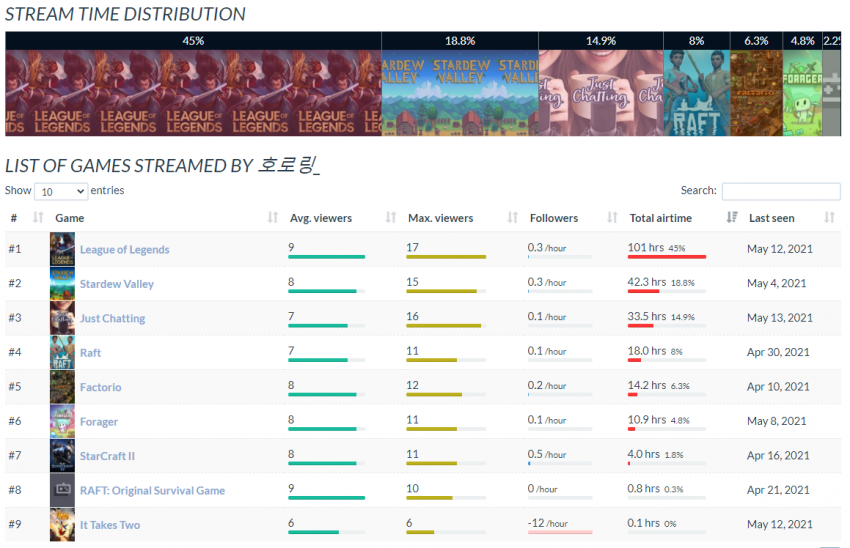Screen dimensions: 850x548
Task: Open RAFT: Original Survival Game link
Action: pos(152,491)
